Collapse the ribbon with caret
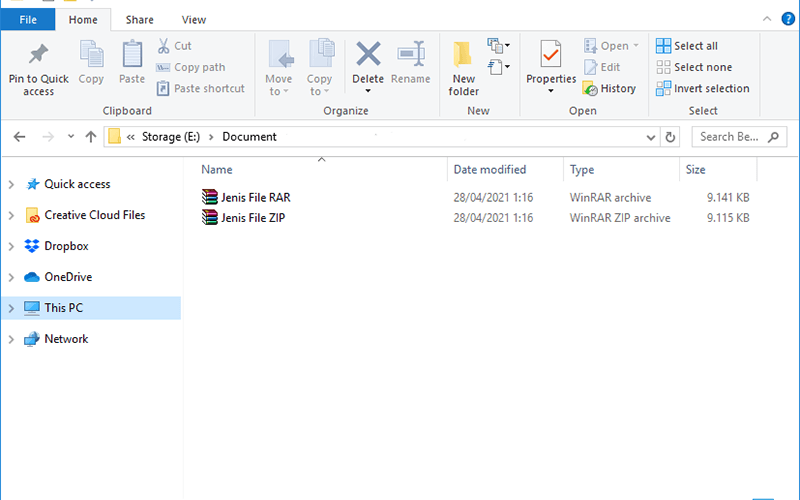Screen dimensions: 800x500 (767, 19)
